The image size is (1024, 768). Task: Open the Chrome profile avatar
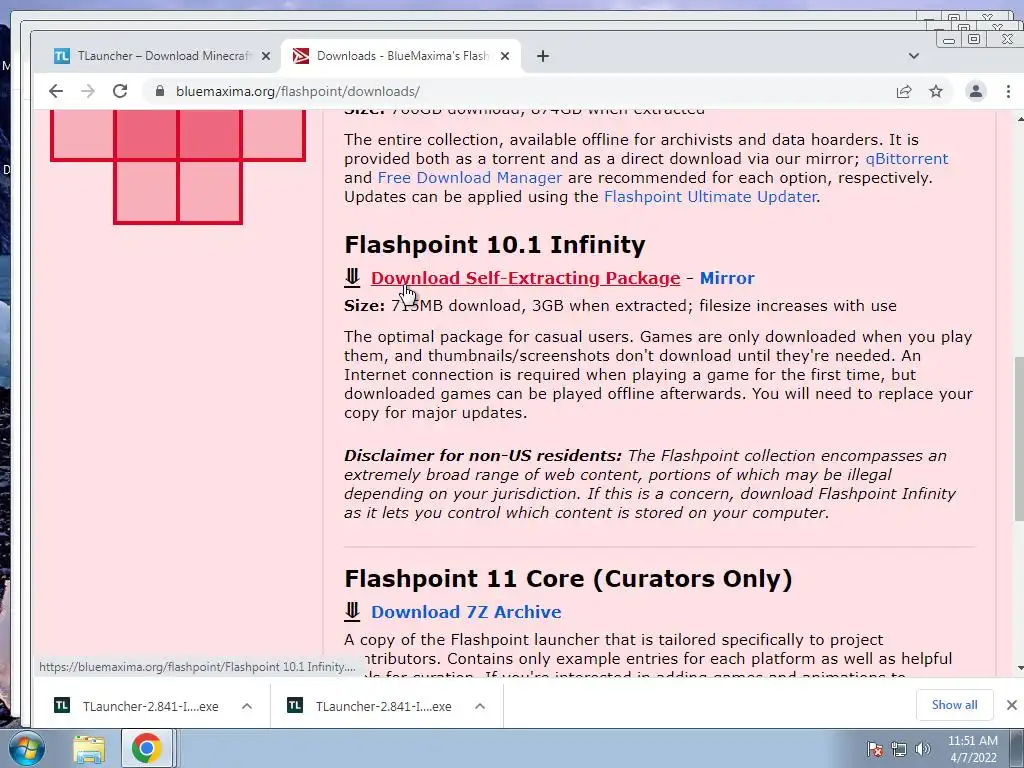[x=976, y=91]
